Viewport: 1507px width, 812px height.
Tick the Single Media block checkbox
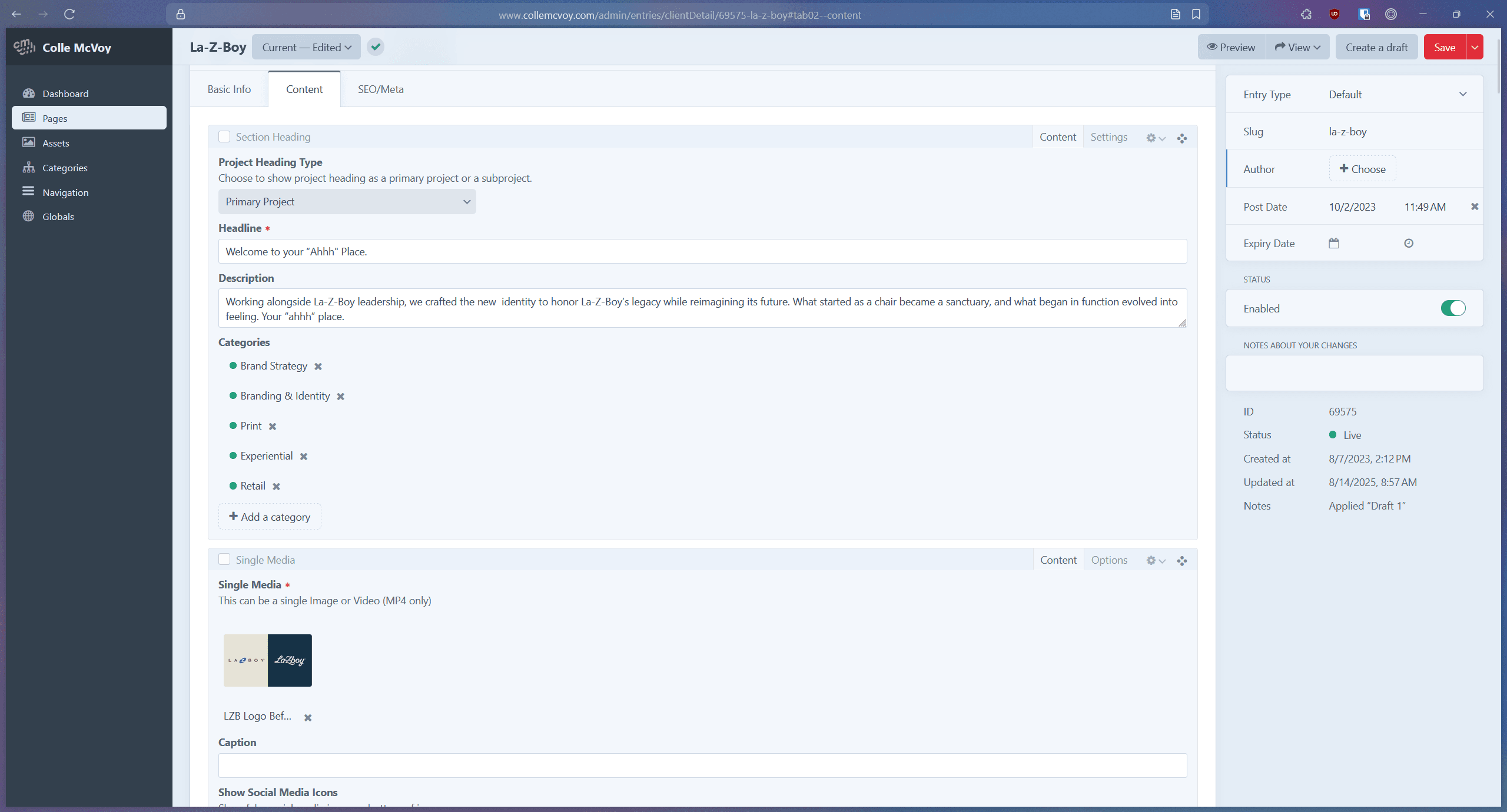coord(224,559)
